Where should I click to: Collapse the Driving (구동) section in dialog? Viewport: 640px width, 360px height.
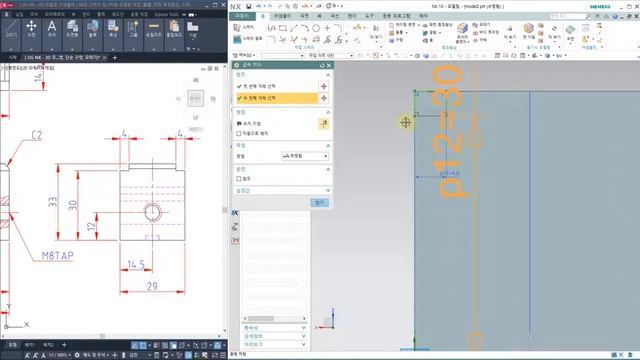click(328, 169)
